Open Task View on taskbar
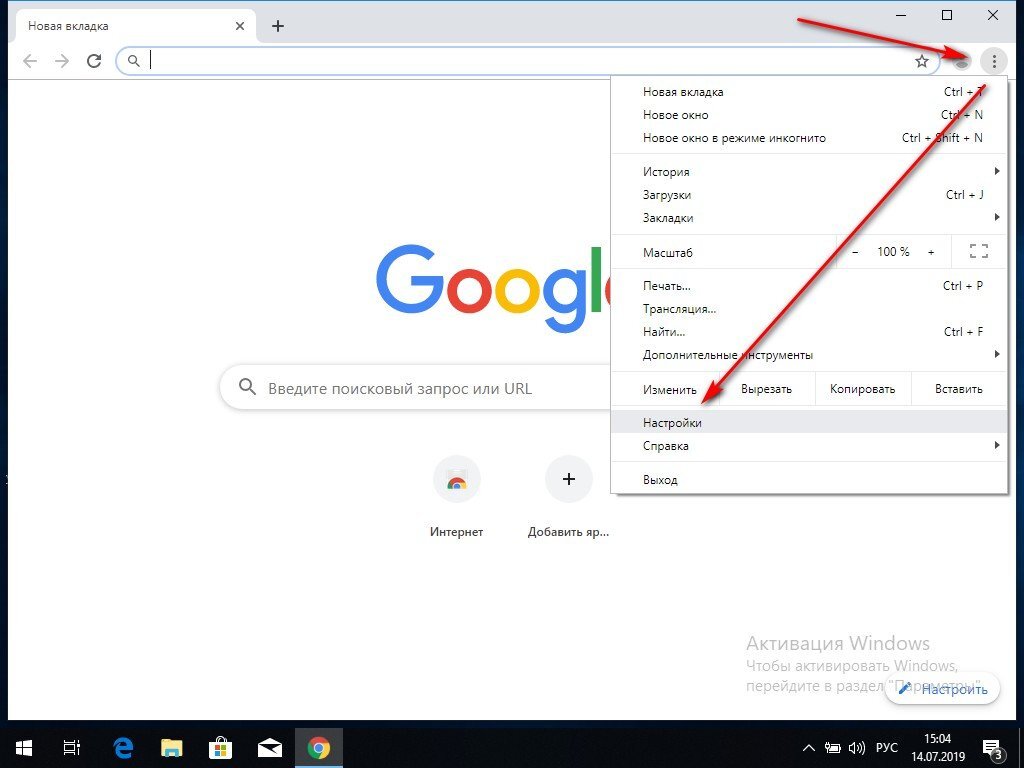Screen dimensions: 1024x768 72,748
